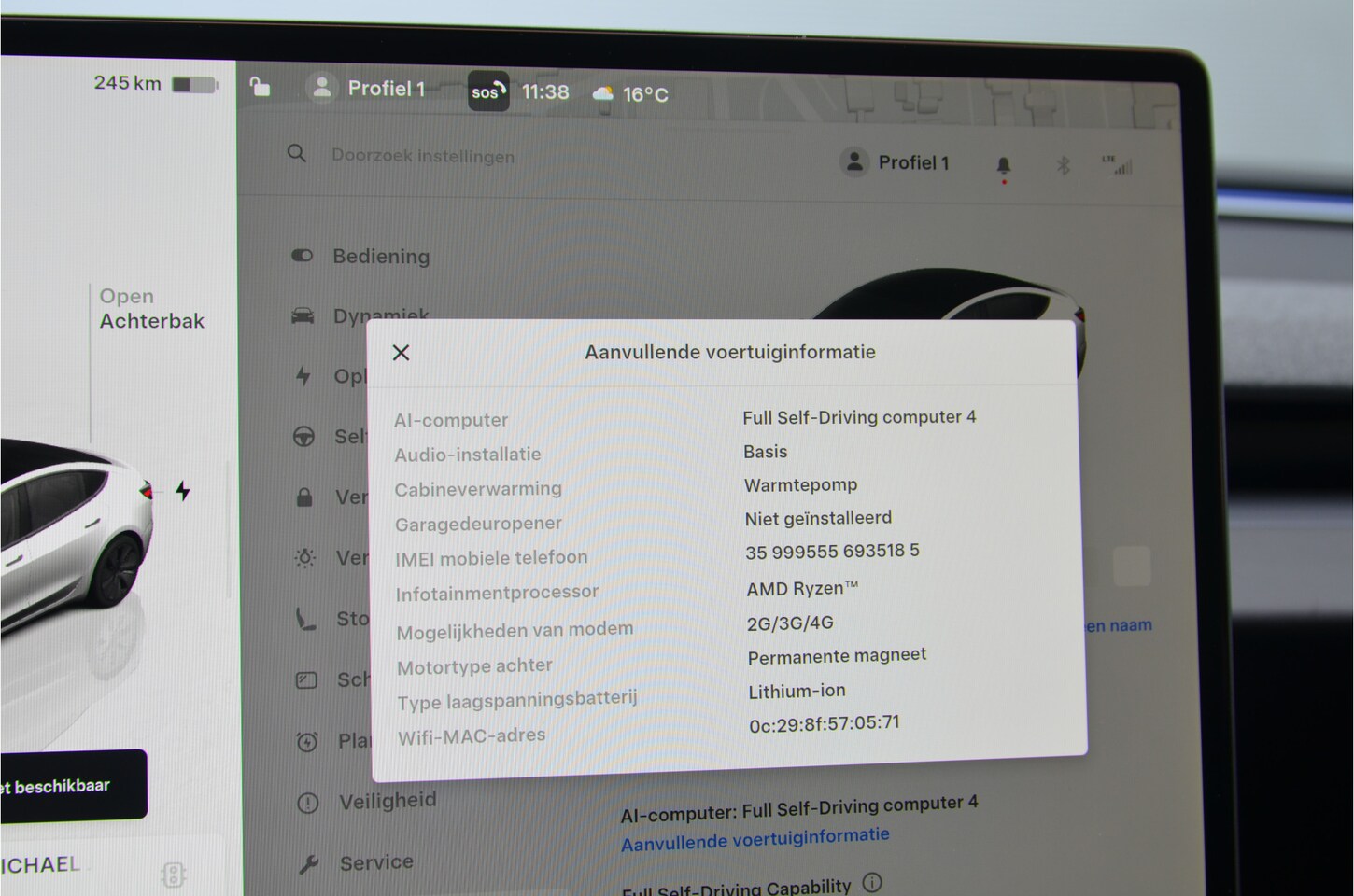
Task: Click the Full Self-Driving Capability info icon
Action: click(x=872, y=882)
